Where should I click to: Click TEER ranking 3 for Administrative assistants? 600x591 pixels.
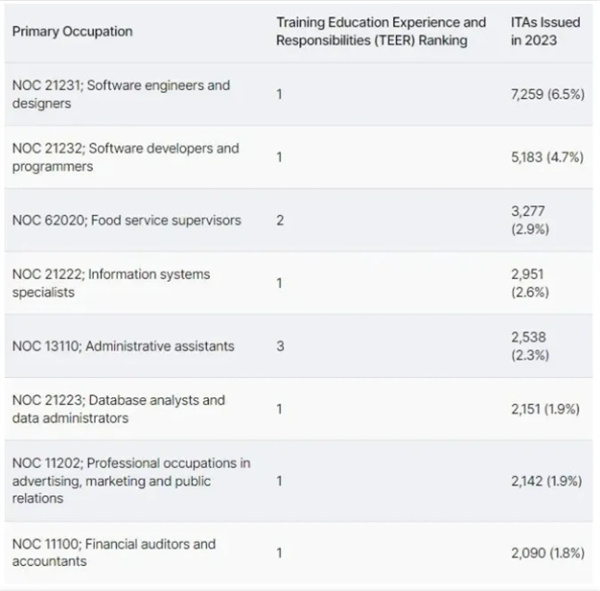[280, 346]
